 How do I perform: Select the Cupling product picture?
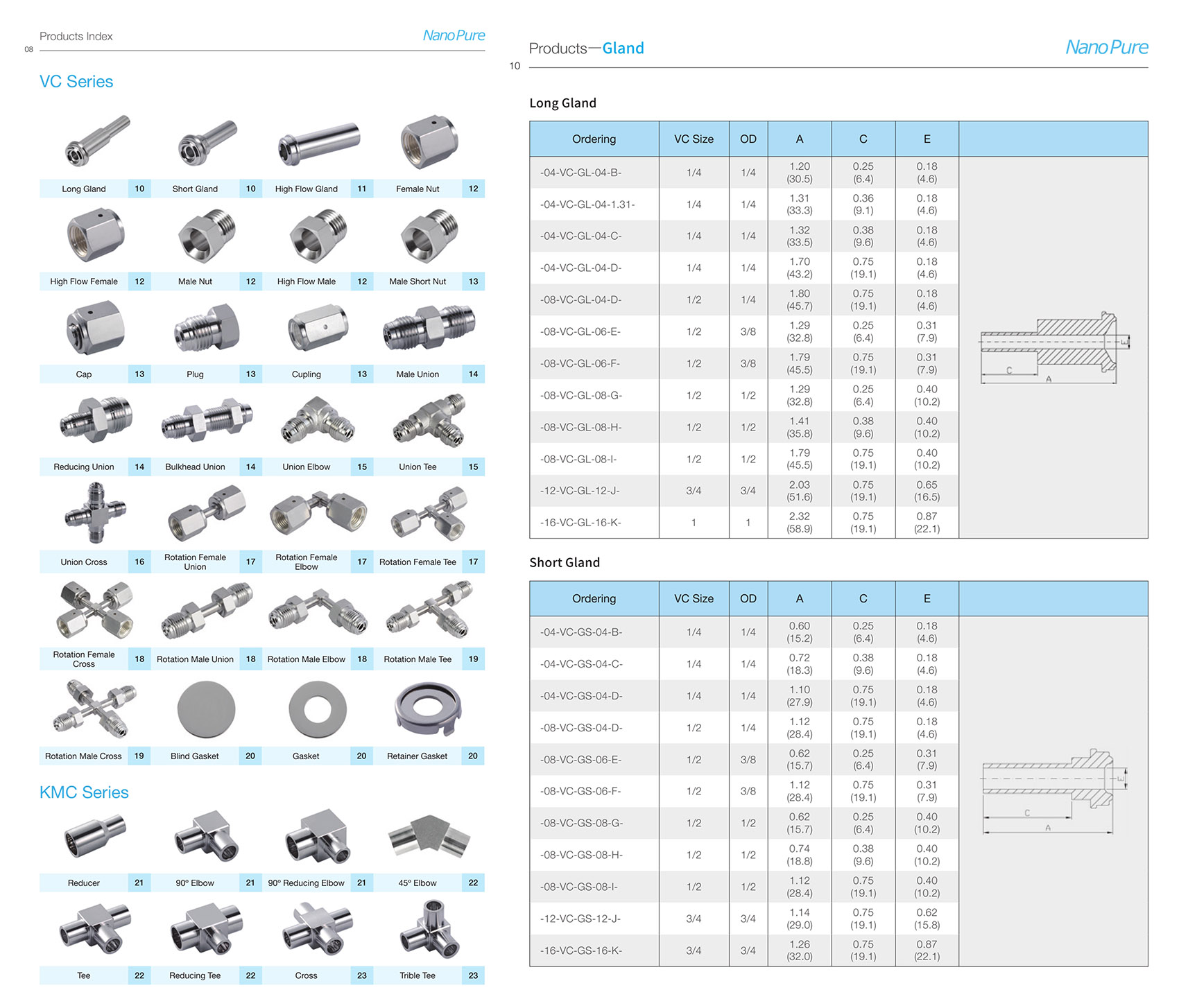coord(318,327)
